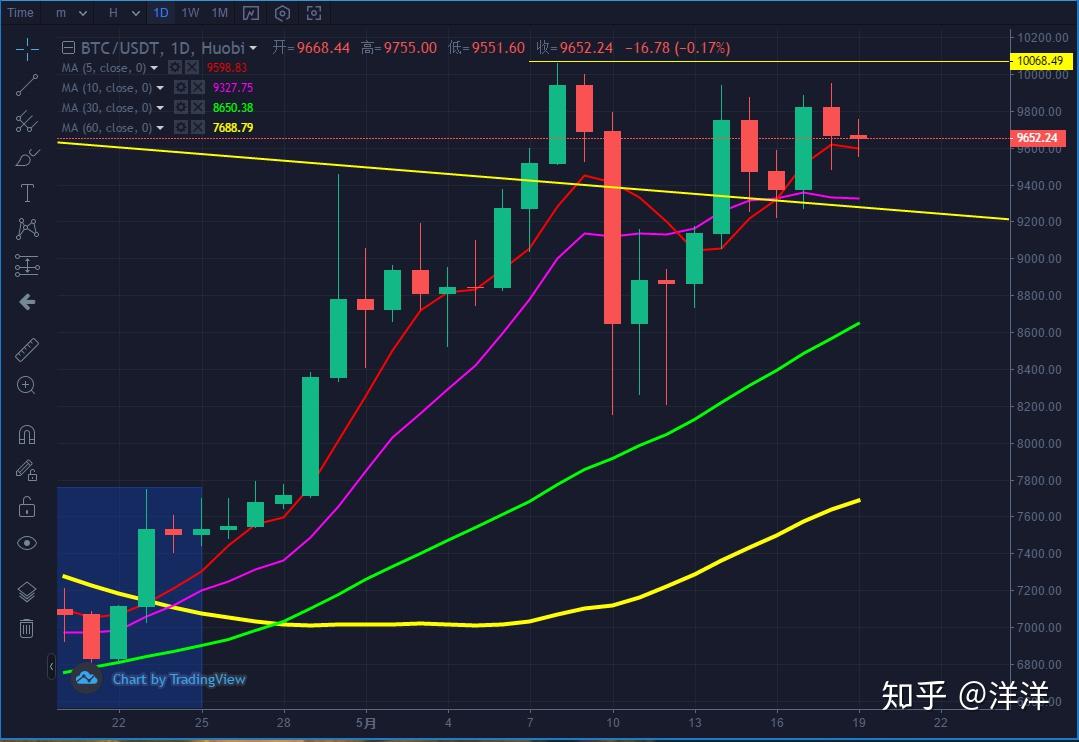The image size is (1079, 742).
Task: Open the indicators chart icon in top bar
Action: [251, 13]
